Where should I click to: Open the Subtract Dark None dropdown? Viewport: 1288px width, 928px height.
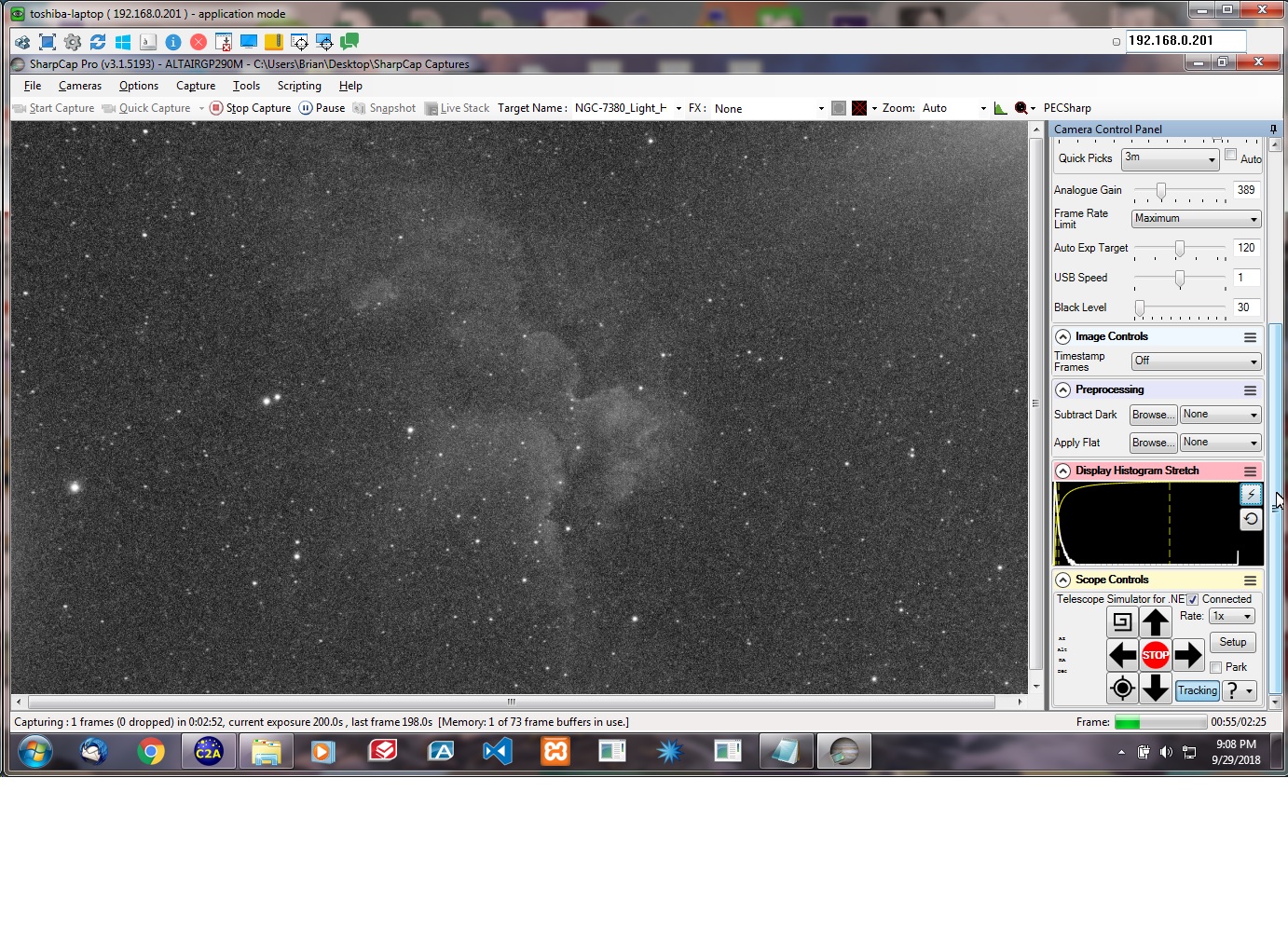click(x=1220, y=415)
